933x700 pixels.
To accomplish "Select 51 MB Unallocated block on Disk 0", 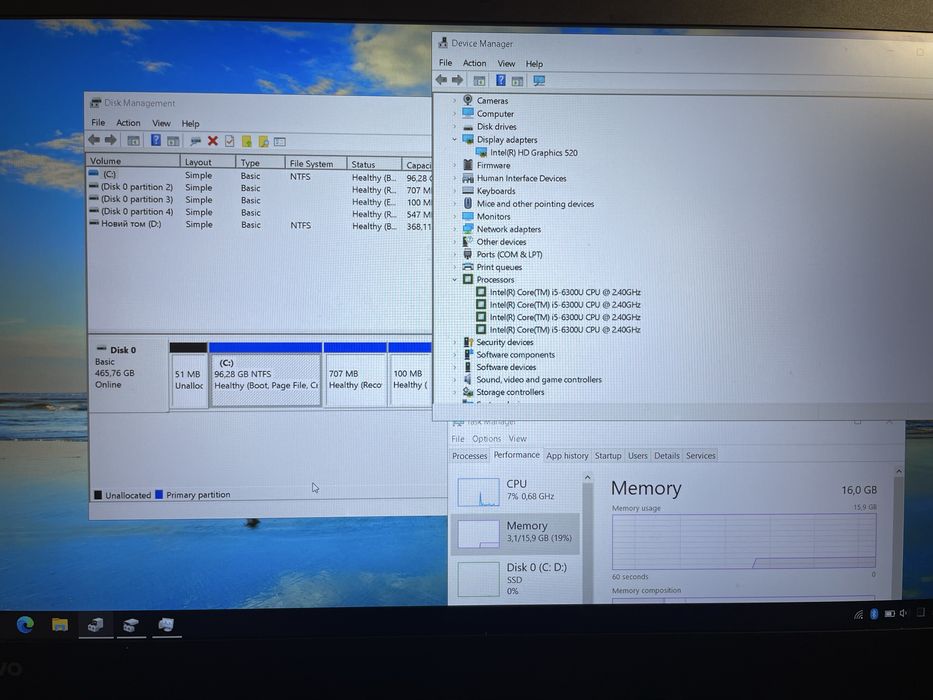I will point(189,375).
